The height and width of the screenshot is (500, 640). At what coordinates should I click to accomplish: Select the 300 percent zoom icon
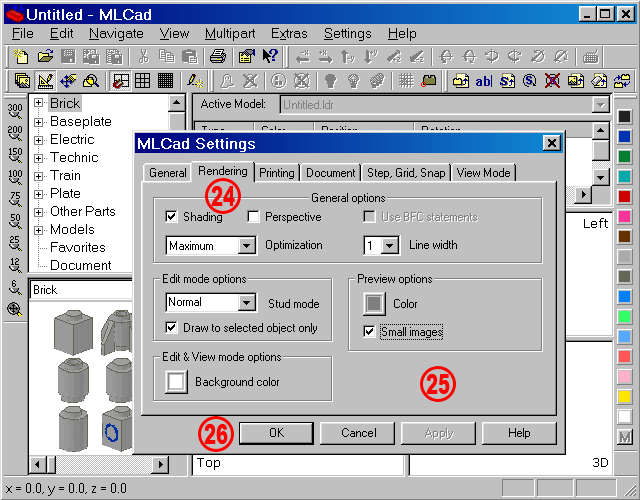coord(15,111)
